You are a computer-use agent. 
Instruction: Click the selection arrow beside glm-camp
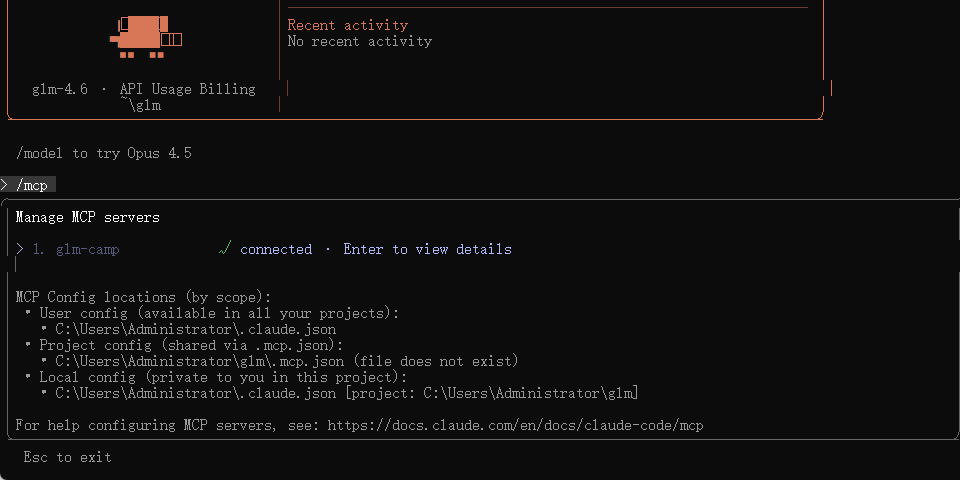(x=20, y=249)
